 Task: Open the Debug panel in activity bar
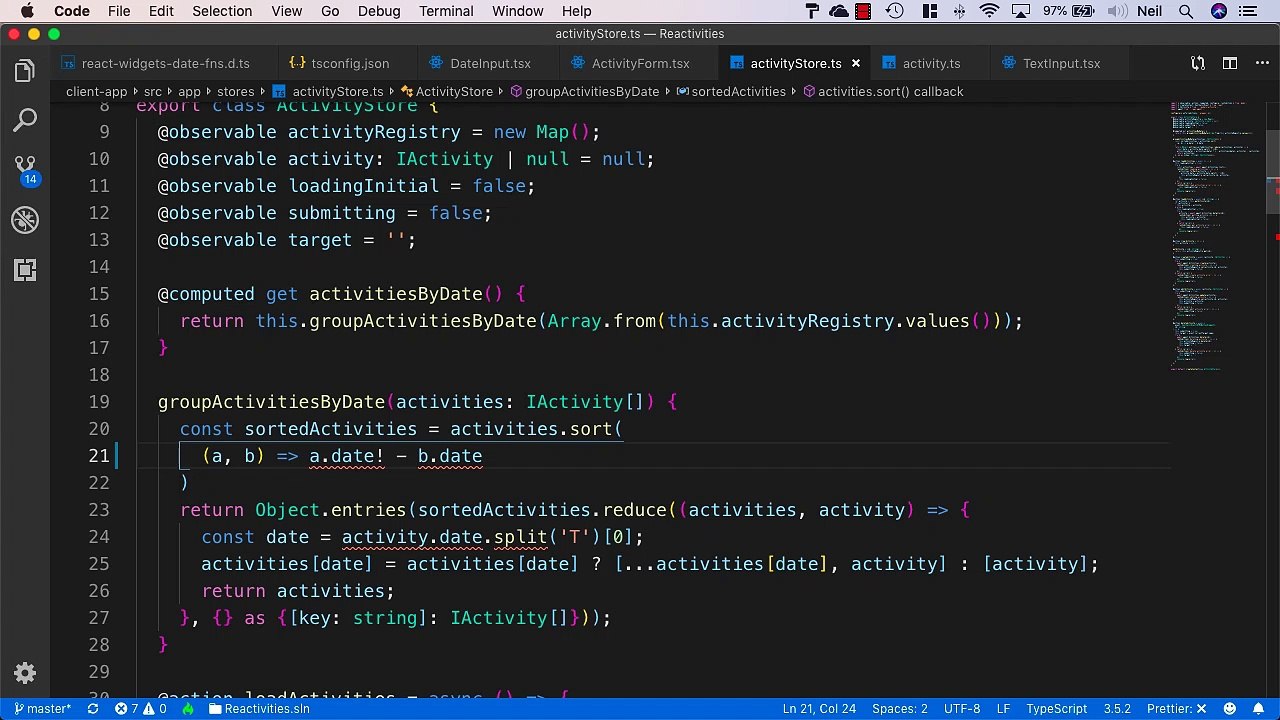point(25,220)
